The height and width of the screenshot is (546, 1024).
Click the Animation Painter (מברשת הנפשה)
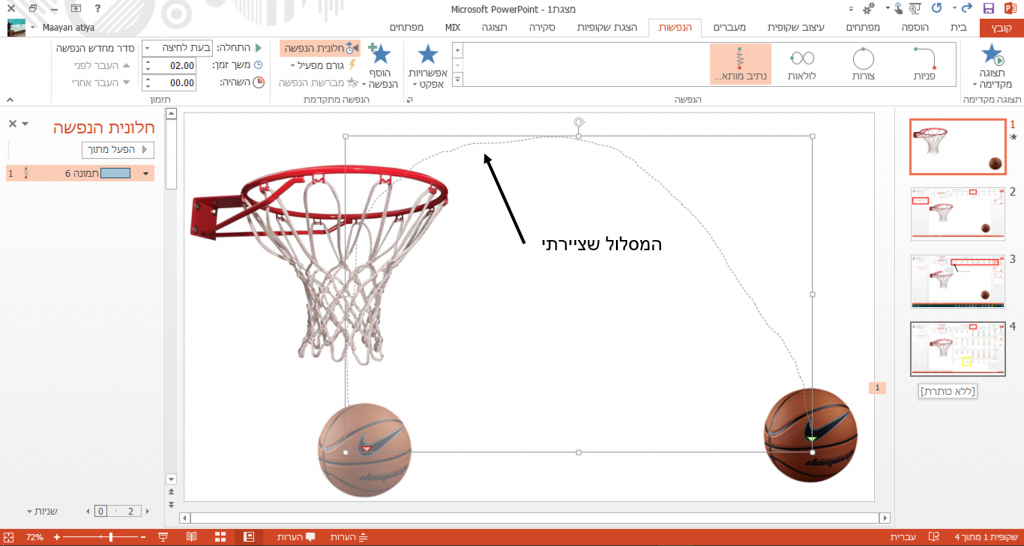[x=319, y=82]
